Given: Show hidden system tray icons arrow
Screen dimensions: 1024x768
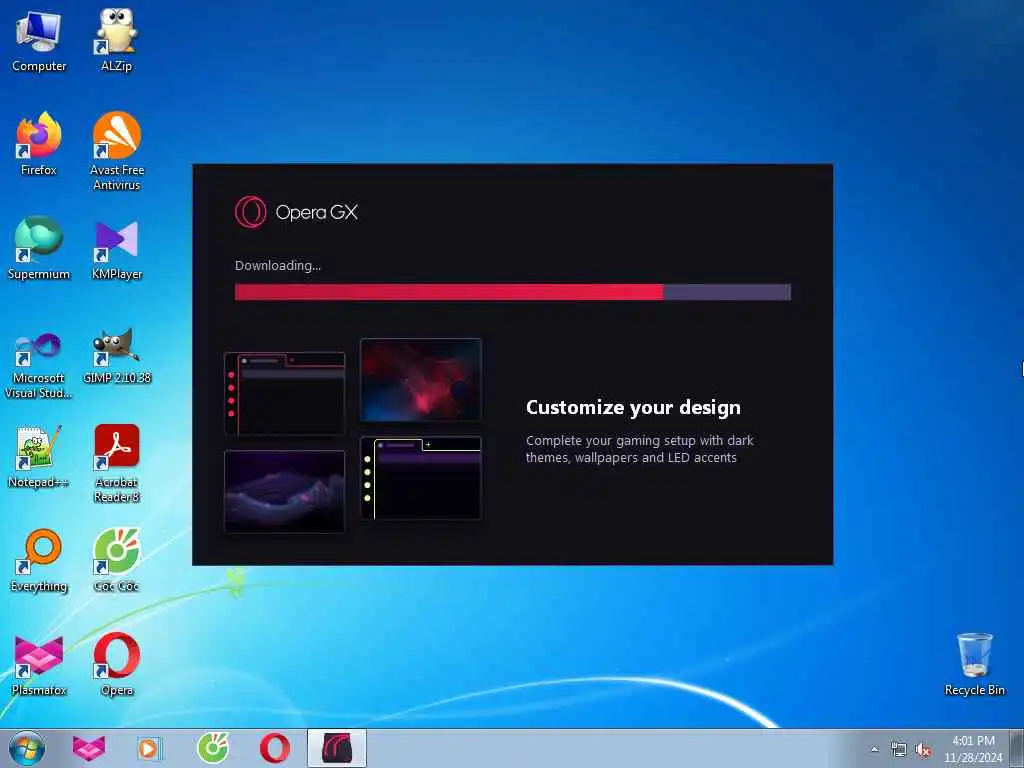Looking at the screenshot, I should point(874,750).
